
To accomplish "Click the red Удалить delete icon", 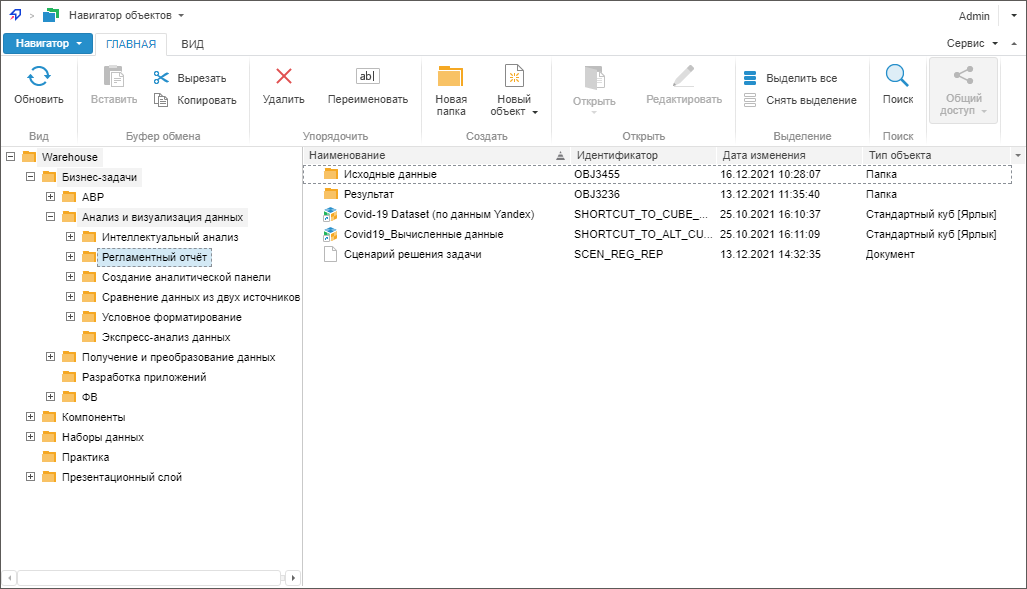I will pos(284,77).
